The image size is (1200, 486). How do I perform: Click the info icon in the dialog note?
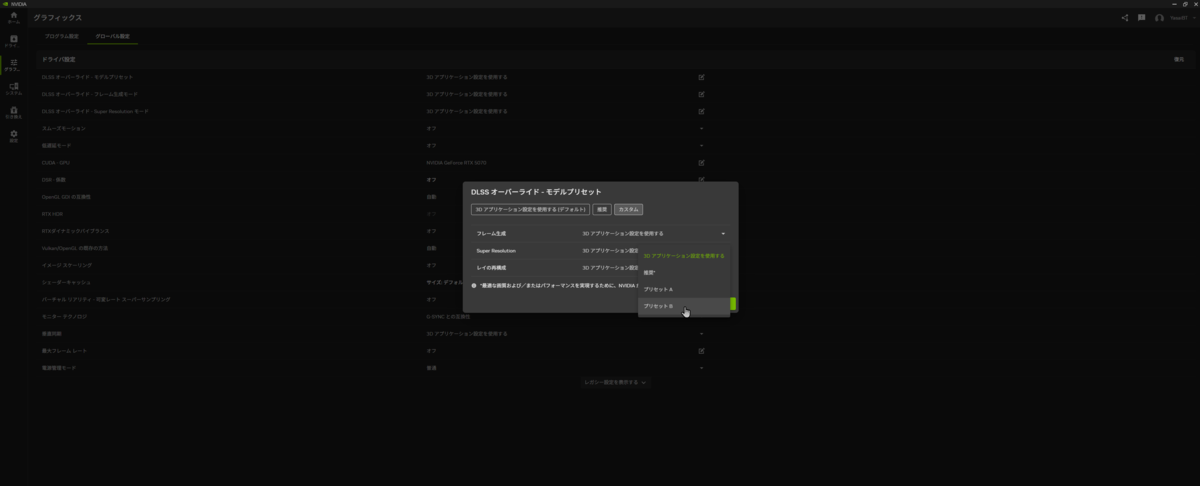tap(474, 285)
